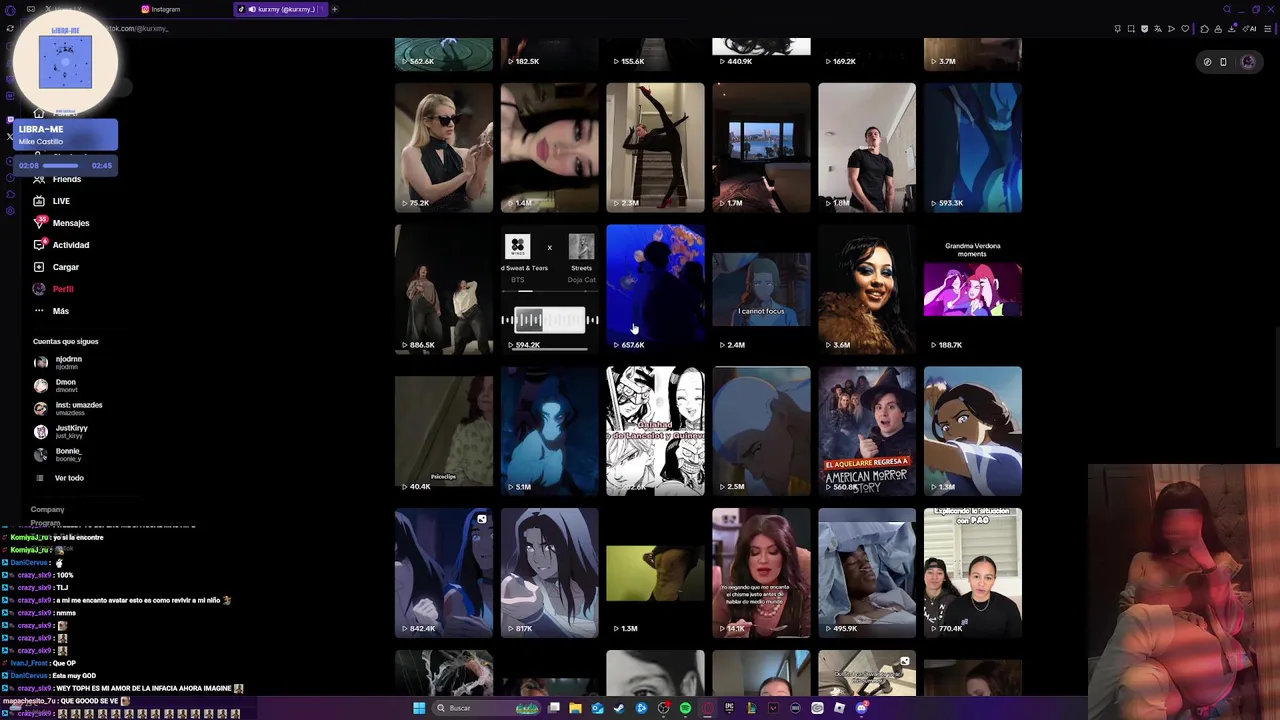Open the page translate icon

coord(1158,29)
